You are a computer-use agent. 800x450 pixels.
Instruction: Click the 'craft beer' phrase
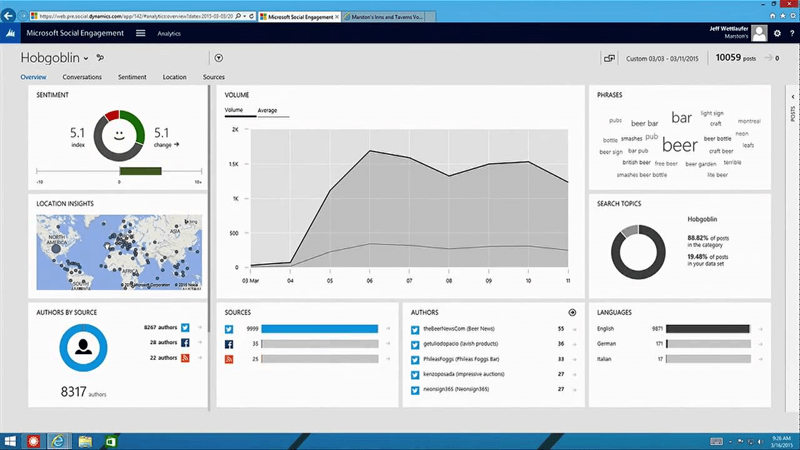[721, 151]
